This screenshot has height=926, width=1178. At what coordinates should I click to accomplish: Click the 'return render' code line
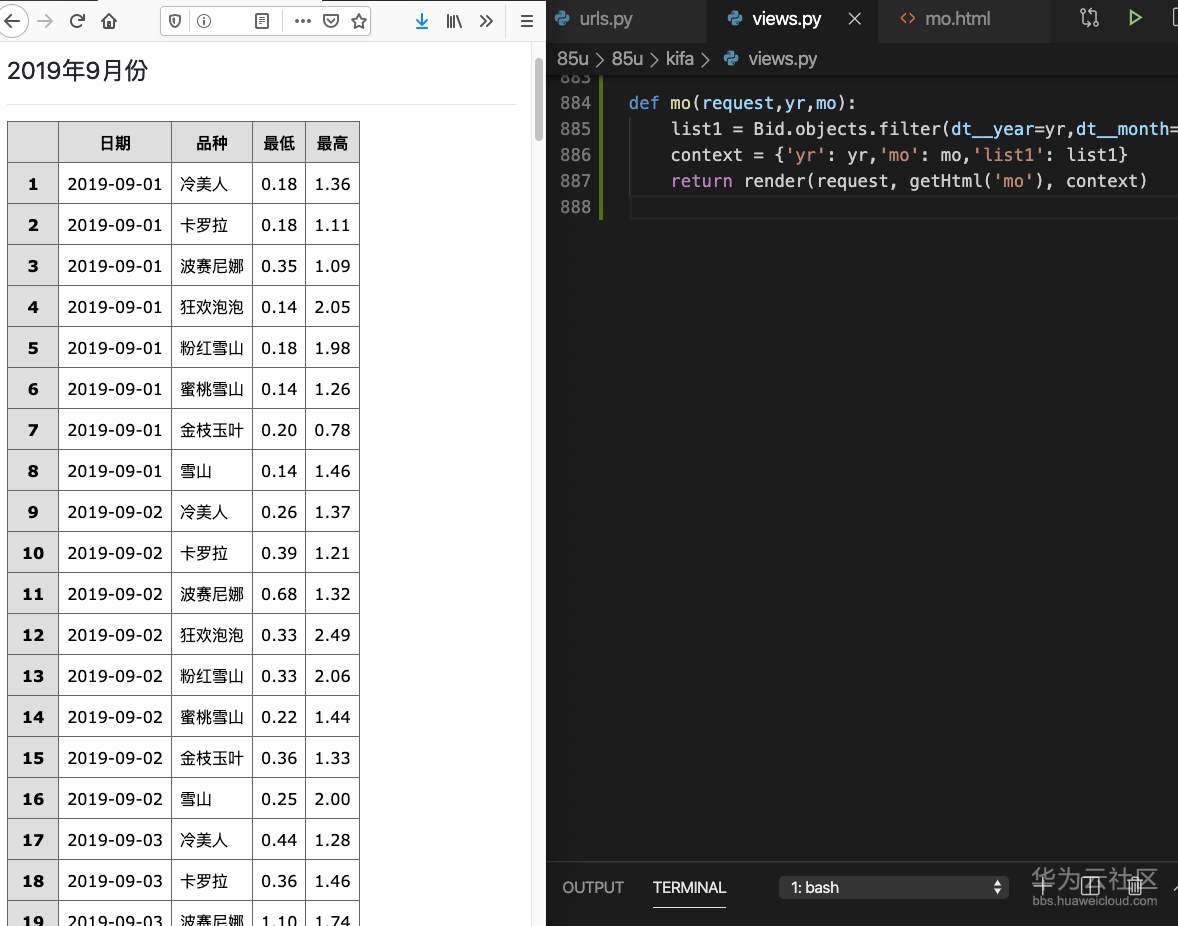[909, 181]
